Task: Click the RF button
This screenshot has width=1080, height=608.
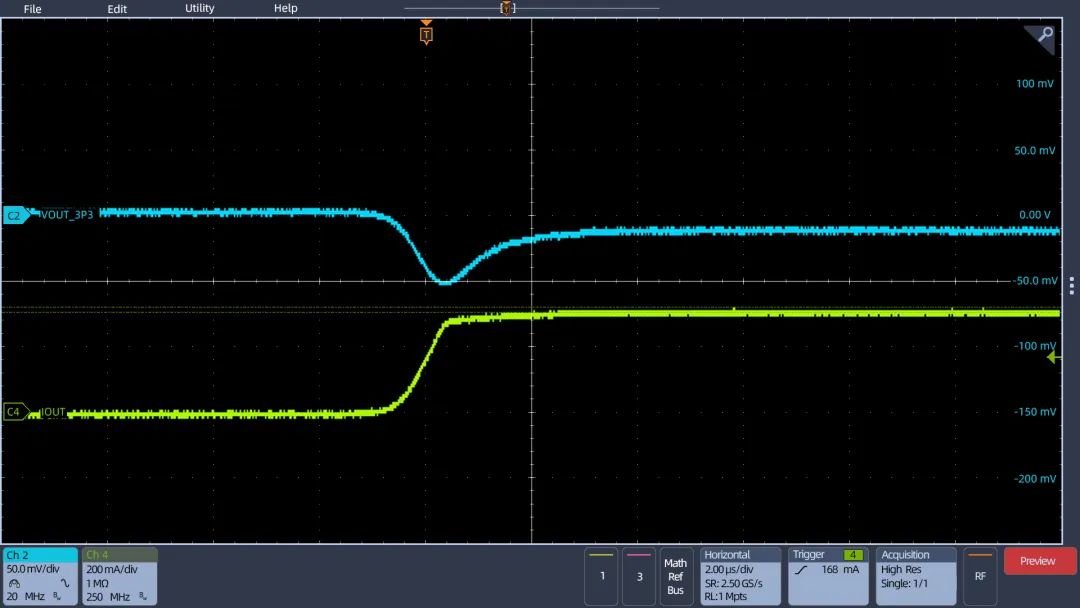Action: pyautogui.click(x=980, y=576)
